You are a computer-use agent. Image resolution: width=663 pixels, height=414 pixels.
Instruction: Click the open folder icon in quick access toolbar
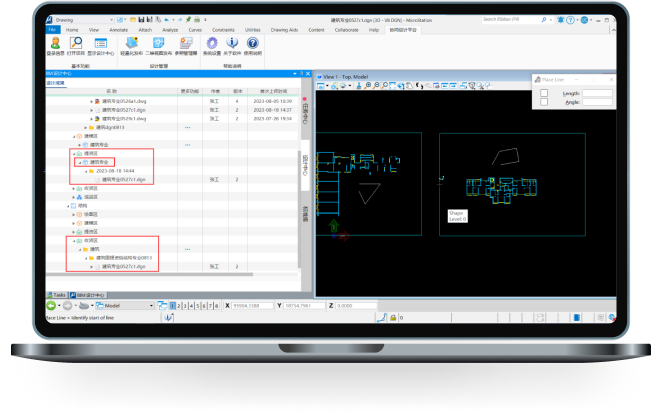[133, 19]
